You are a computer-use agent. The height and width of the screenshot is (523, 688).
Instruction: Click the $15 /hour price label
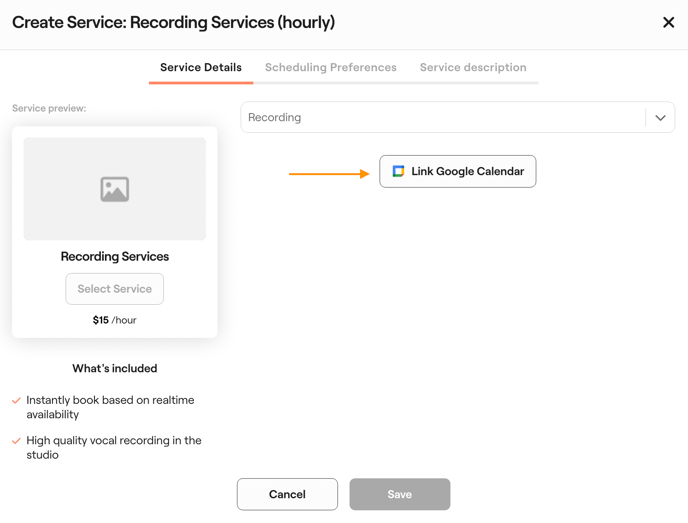pos(115,320)
